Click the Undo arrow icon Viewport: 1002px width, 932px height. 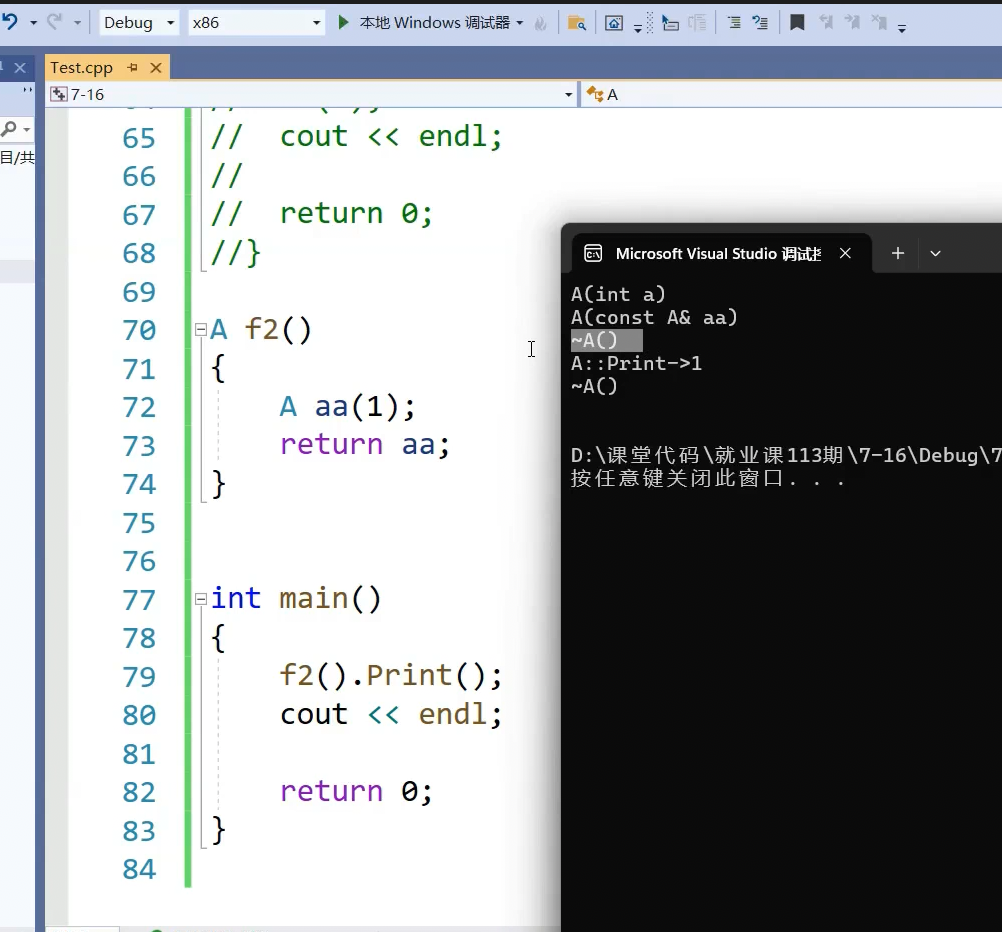[10, 22]
